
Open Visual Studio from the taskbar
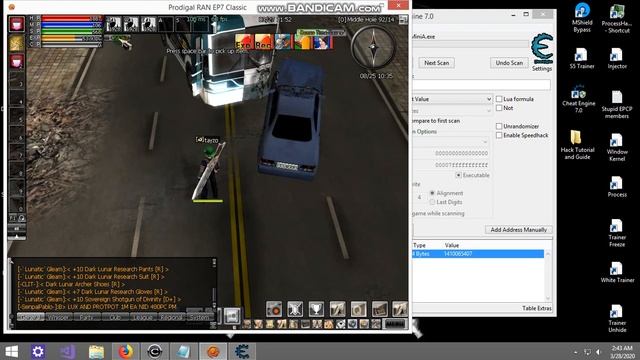[x=67, y=351]
